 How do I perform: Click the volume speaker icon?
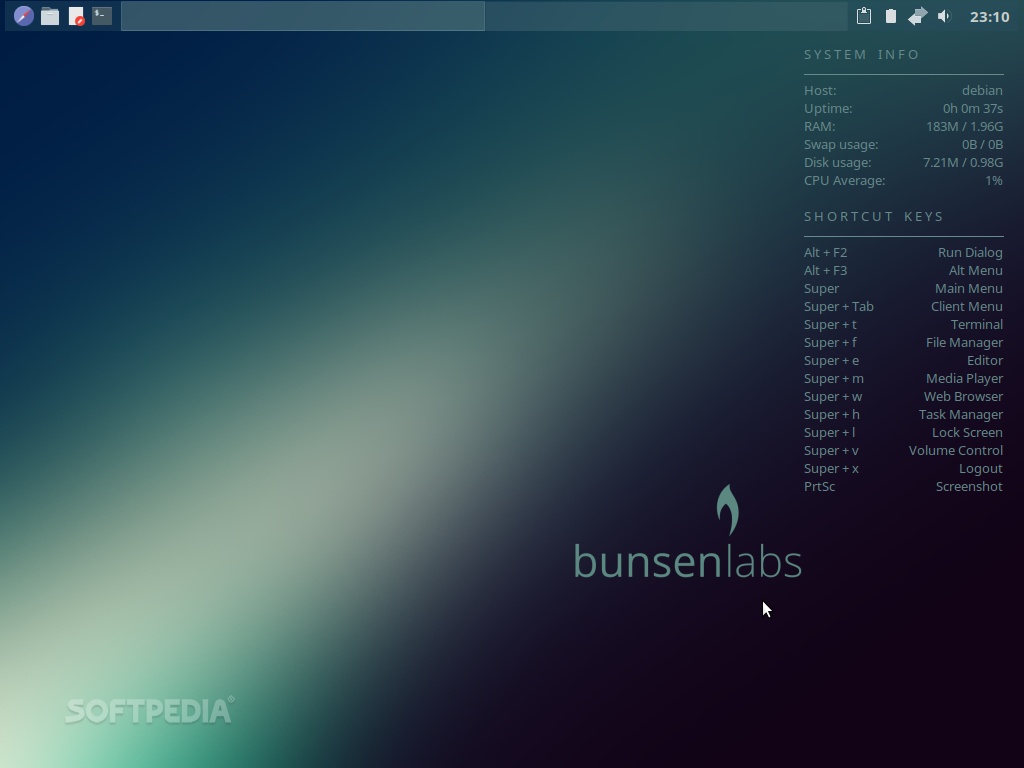pos(944,16)
